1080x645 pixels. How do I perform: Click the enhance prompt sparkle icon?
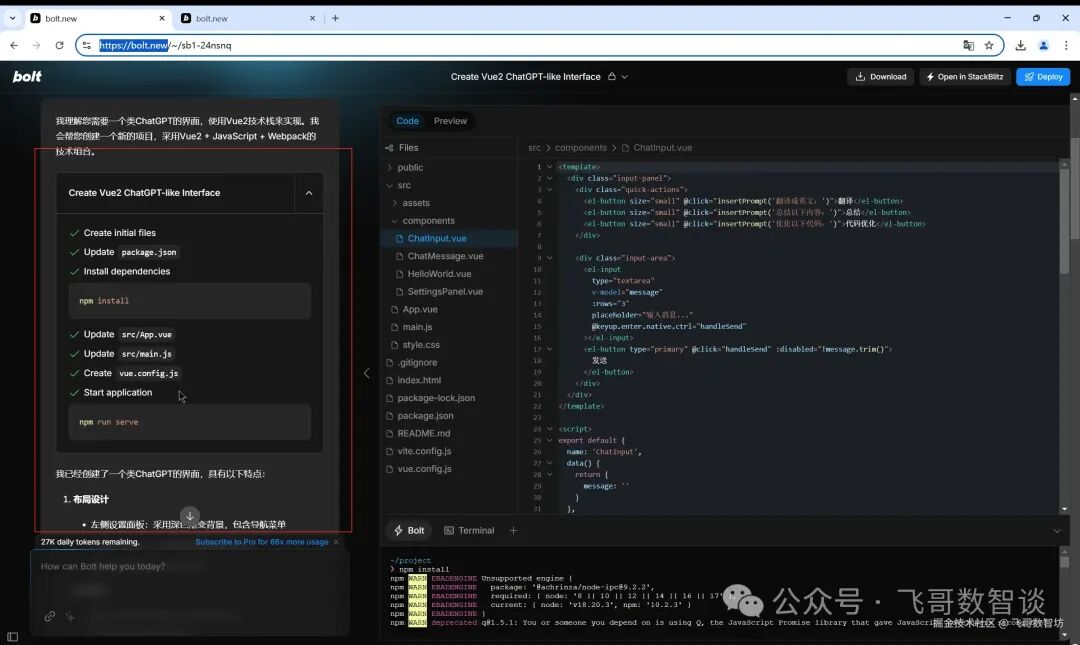pyautogui.click(x=70, y=616)
